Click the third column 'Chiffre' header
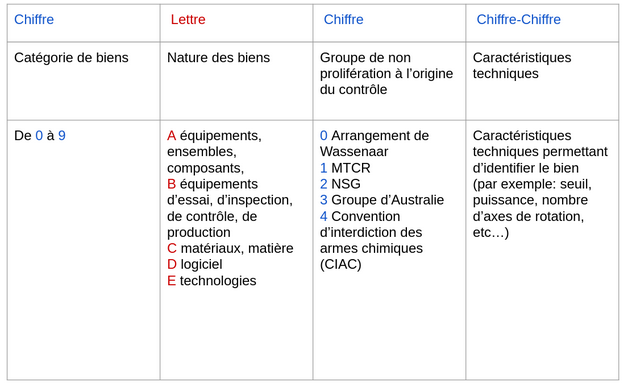 [343, 19]
